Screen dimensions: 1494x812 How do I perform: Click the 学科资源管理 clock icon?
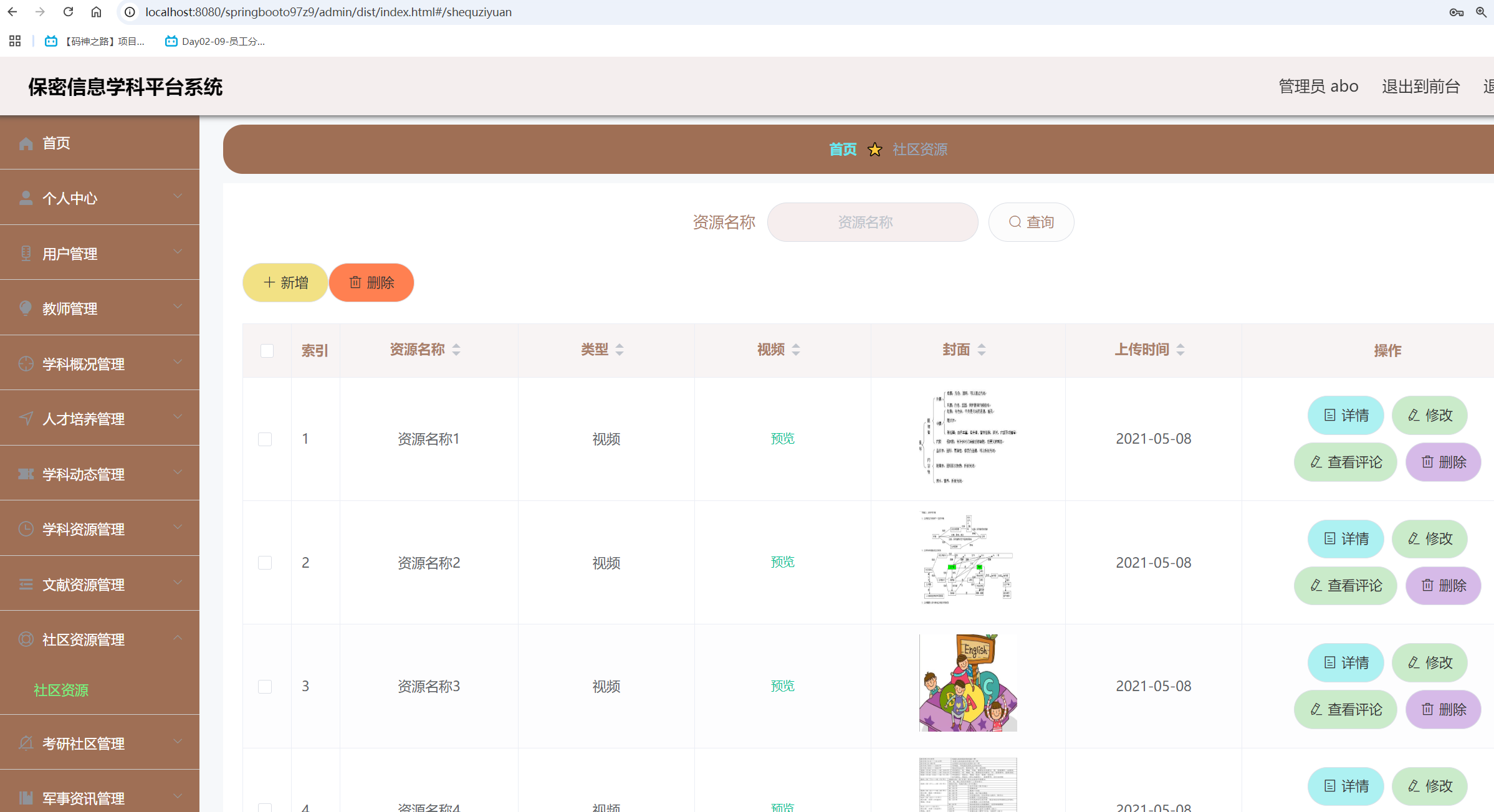[26, 528]
